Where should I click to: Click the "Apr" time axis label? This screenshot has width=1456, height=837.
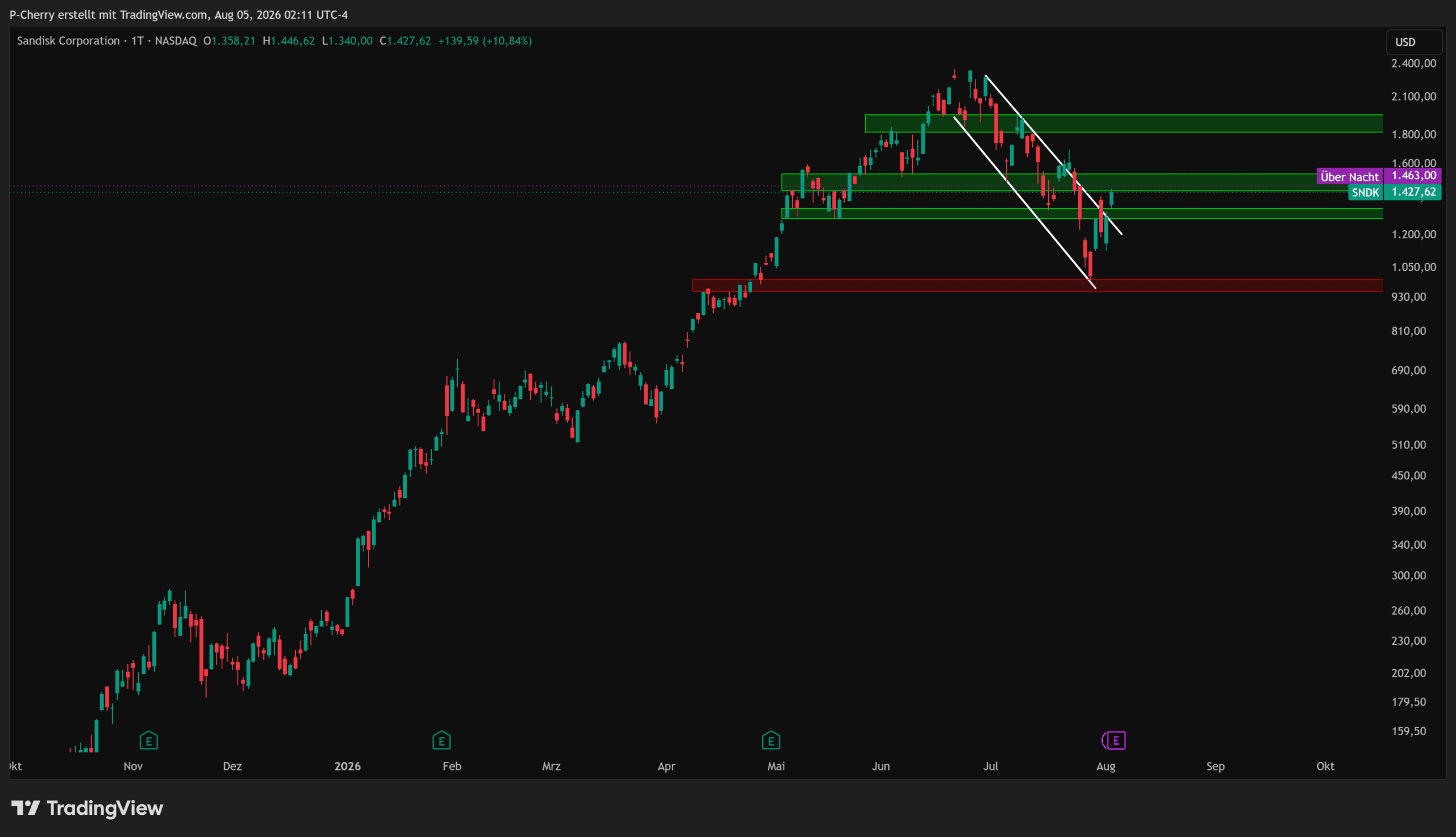click(666, 766)
